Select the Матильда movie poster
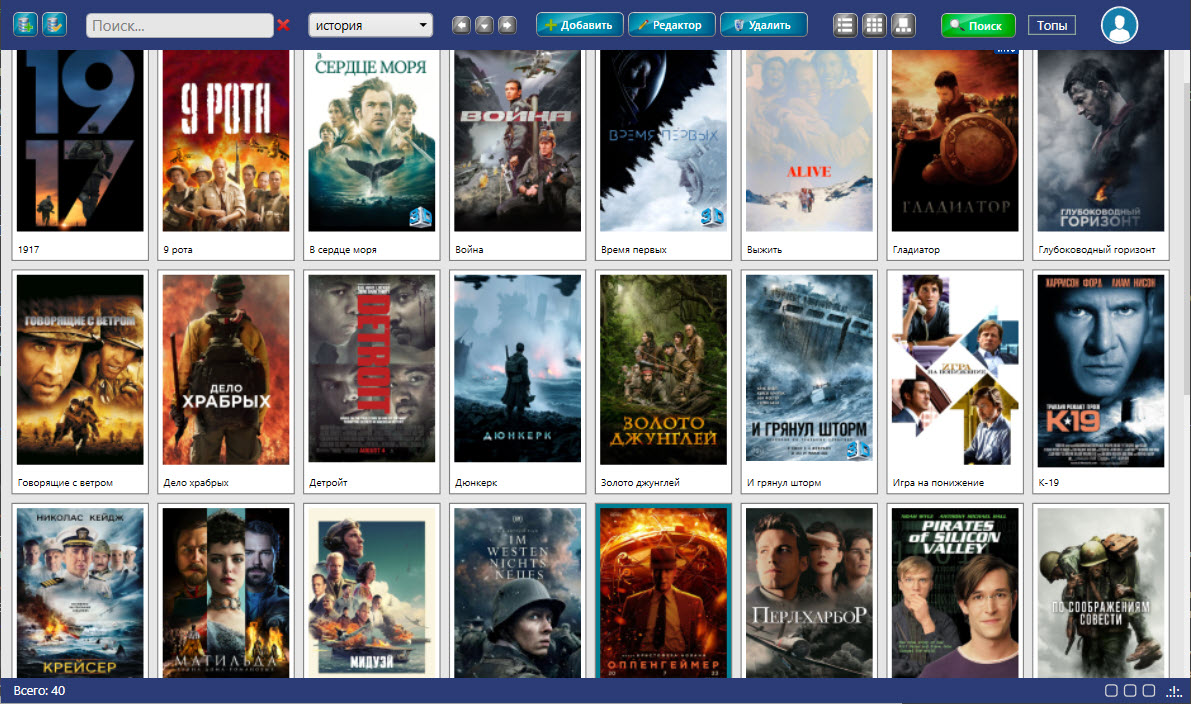The width and height of the screenshot is (1191, 704). (226, 593)
